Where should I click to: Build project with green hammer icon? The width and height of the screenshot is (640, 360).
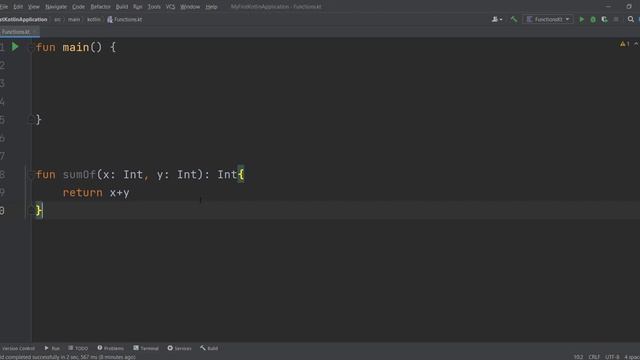[x=514, y=19]
